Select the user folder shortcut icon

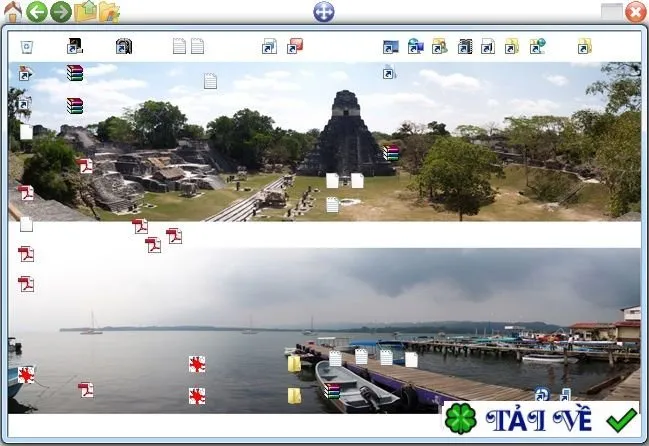440,46
